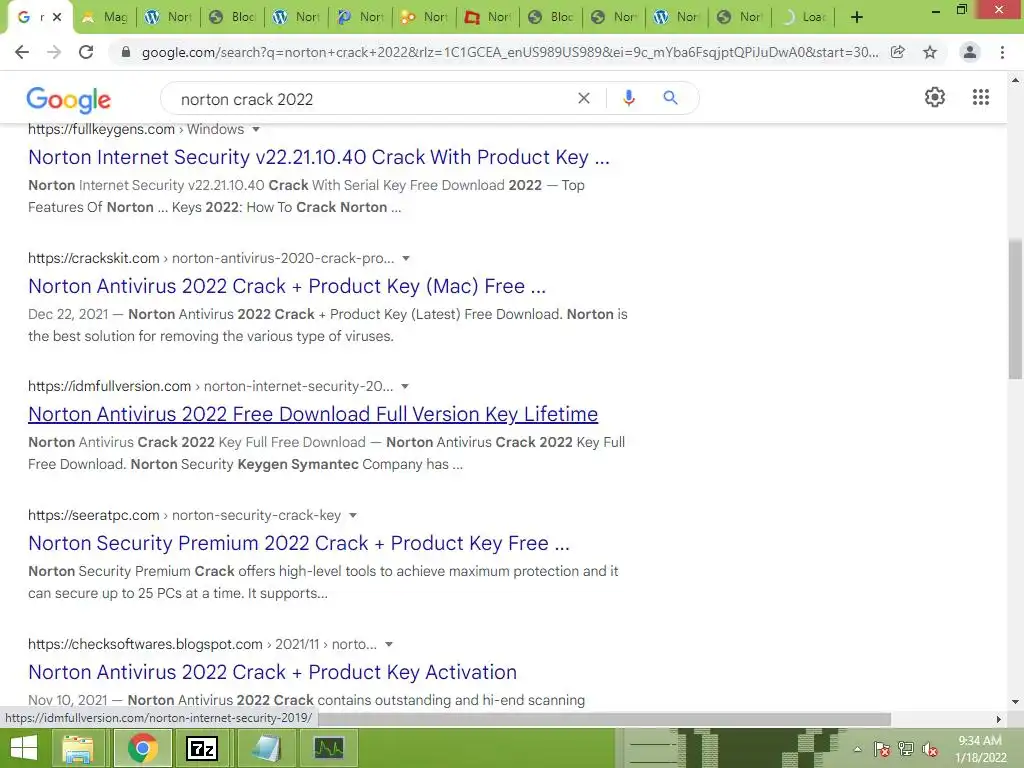Switch to the tab with red favicon
This screenshot has width=1024, height=768.
click(488, 17)
